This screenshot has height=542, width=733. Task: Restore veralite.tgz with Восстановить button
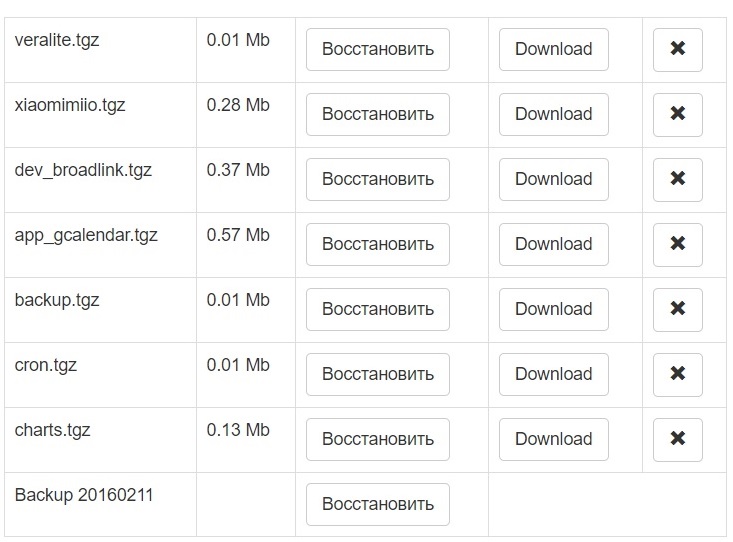coord(377,49)
